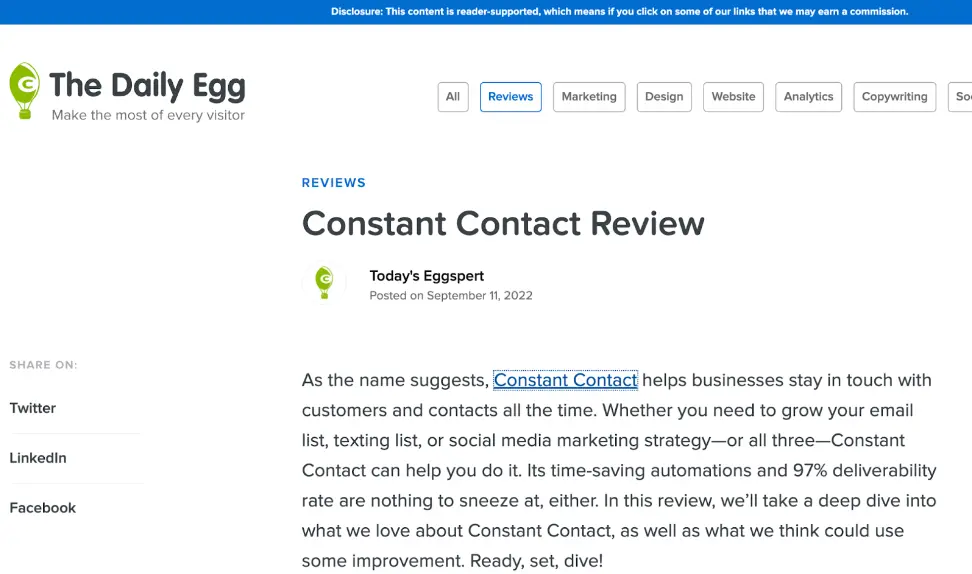972x574 pixels.
Task: Click the blue "REVIEWS" label above the headline
Action: [x=334, y=183]
